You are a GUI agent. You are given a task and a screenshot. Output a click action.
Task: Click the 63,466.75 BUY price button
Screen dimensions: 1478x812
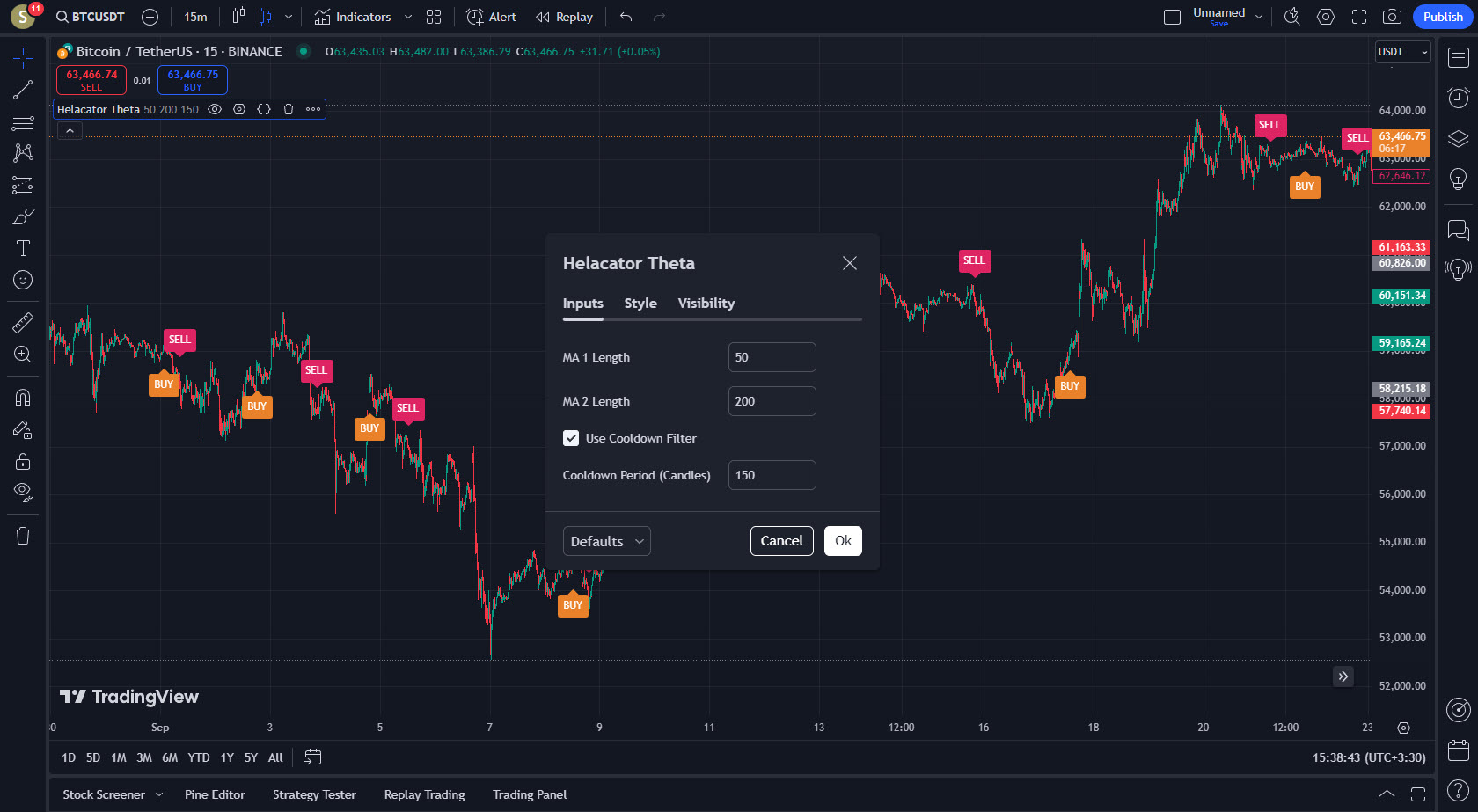coord(193,80)
